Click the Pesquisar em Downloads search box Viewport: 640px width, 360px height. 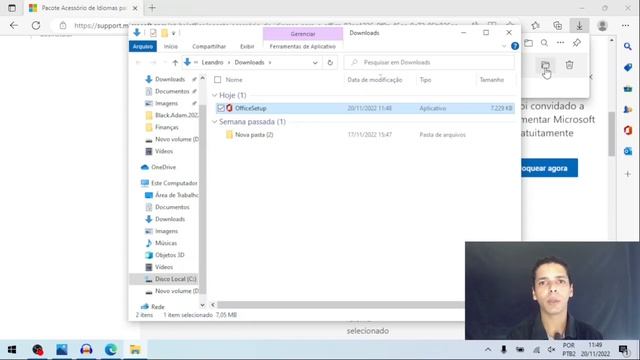429,62
